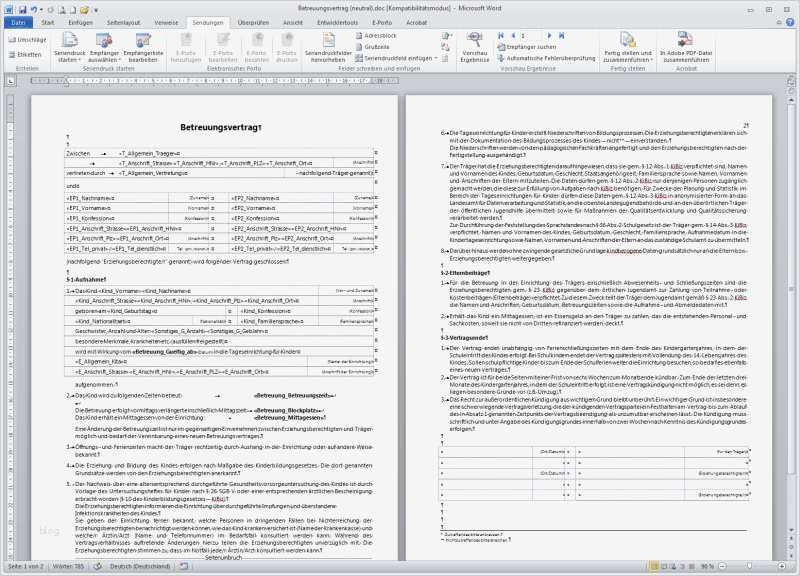Screen dimensions: 800x576
Task: Click the Wörter 785 word count
Action: [x=68, y=566]
